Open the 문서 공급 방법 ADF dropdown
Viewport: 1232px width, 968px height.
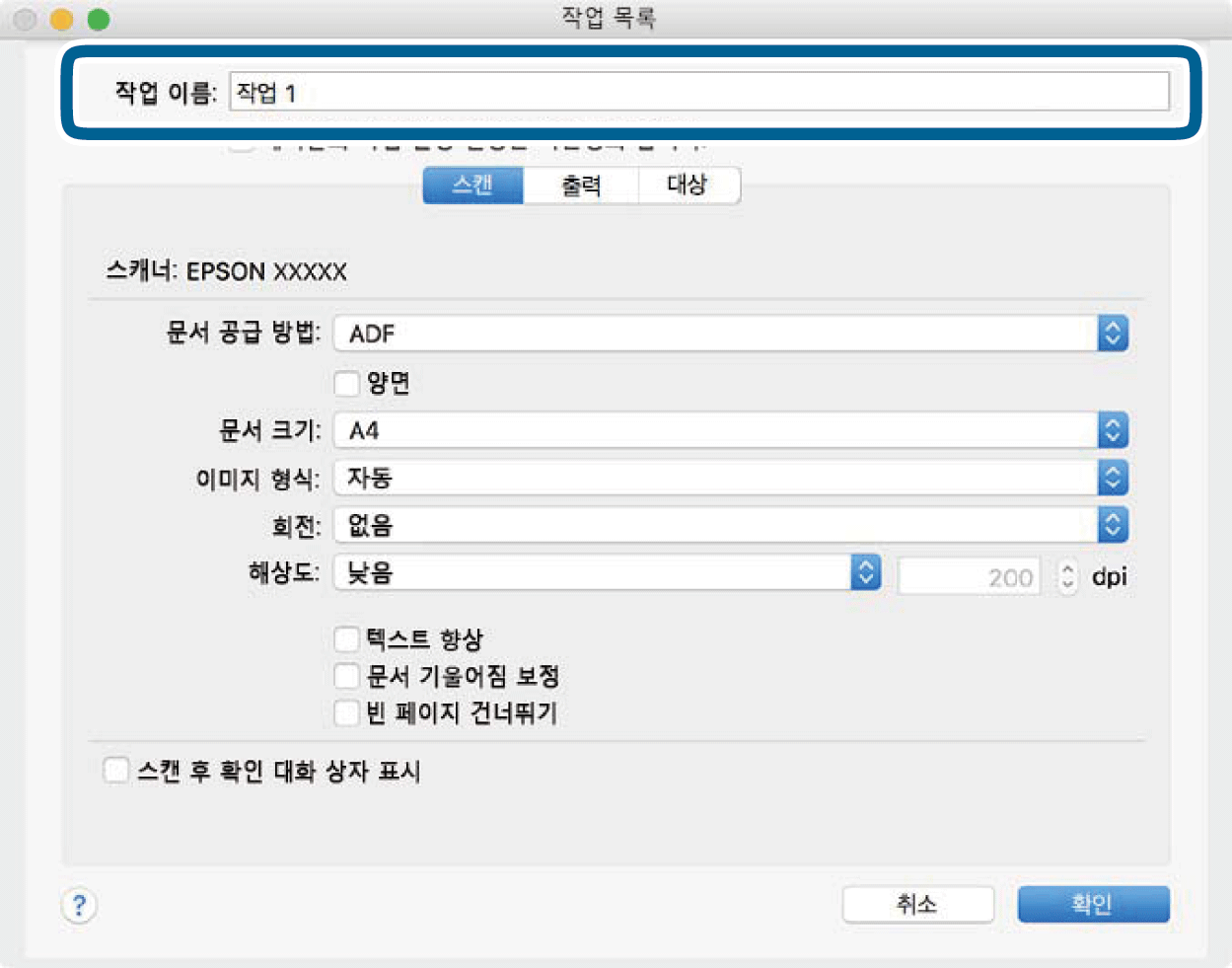[x=730, y=334]
